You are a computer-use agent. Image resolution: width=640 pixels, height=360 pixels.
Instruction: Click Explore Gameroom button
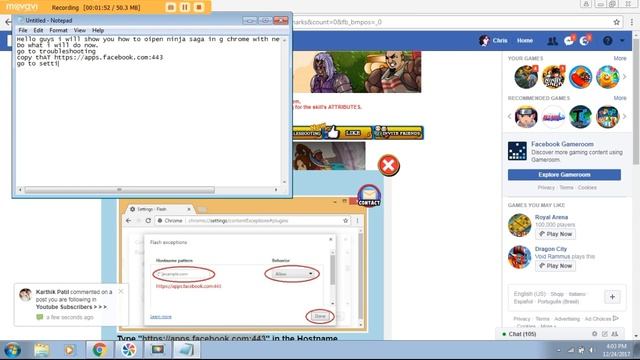pos(564,175)
